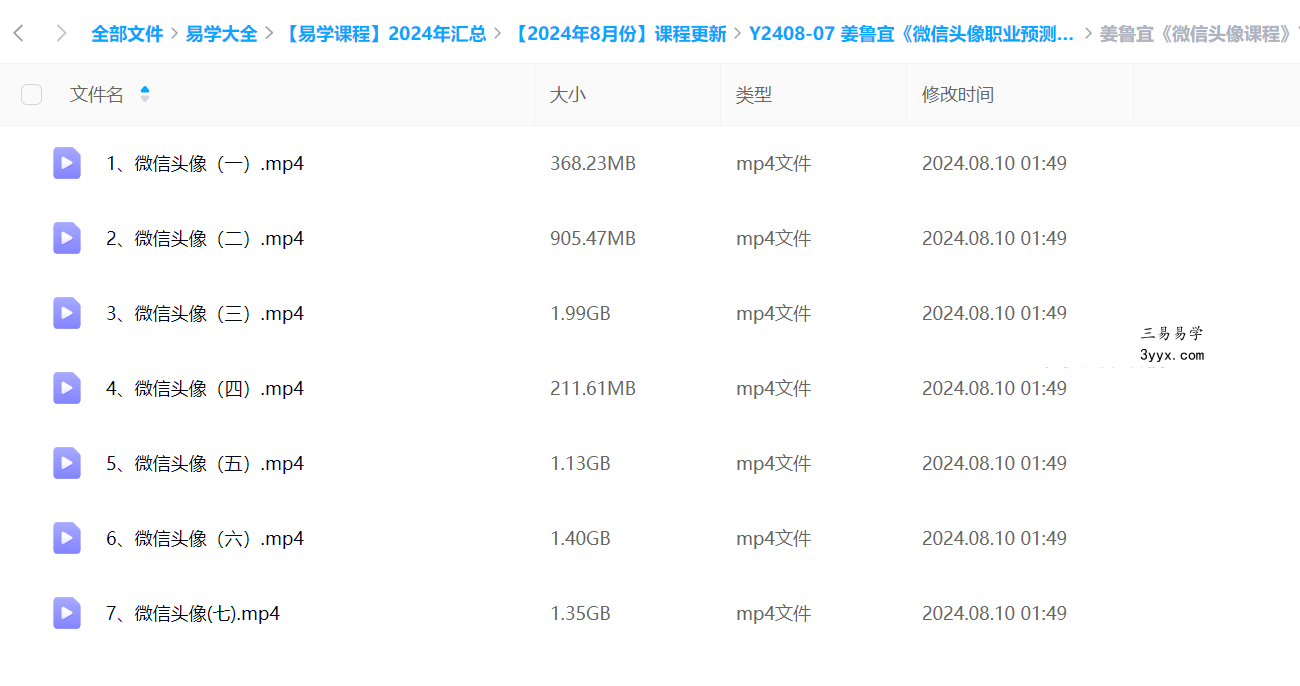1300x686 pixels.
Task: Click size value 1.40GB
Action: point(580,538)
